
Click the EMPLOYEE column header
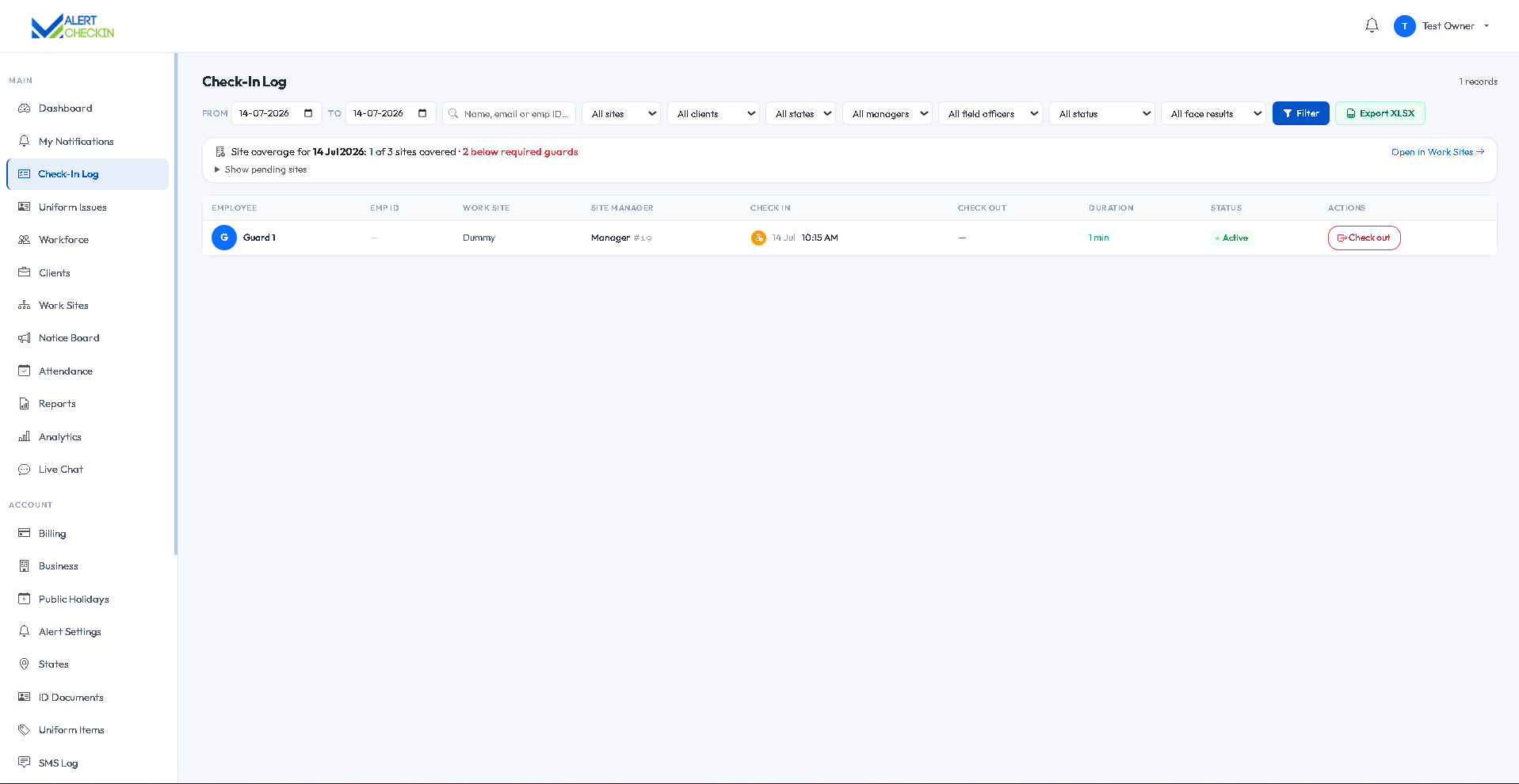234,208
